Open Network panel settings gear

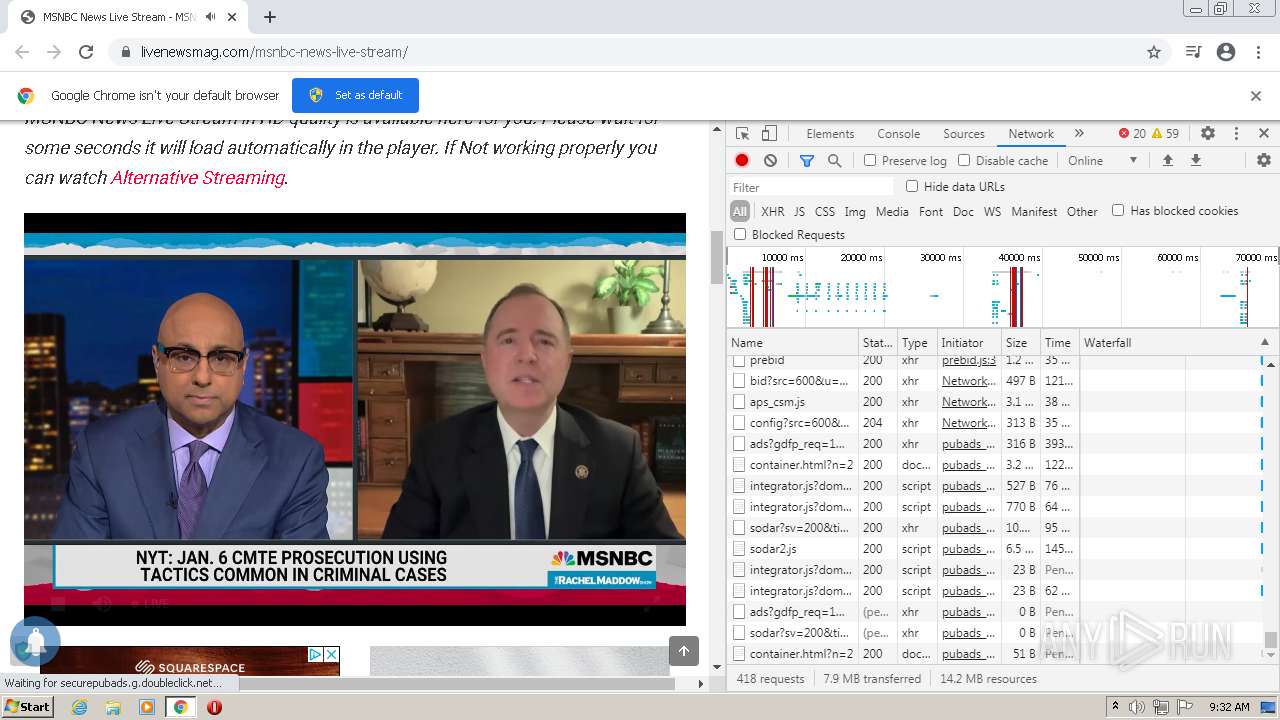pyautogui.click(x=1264, y=160)
